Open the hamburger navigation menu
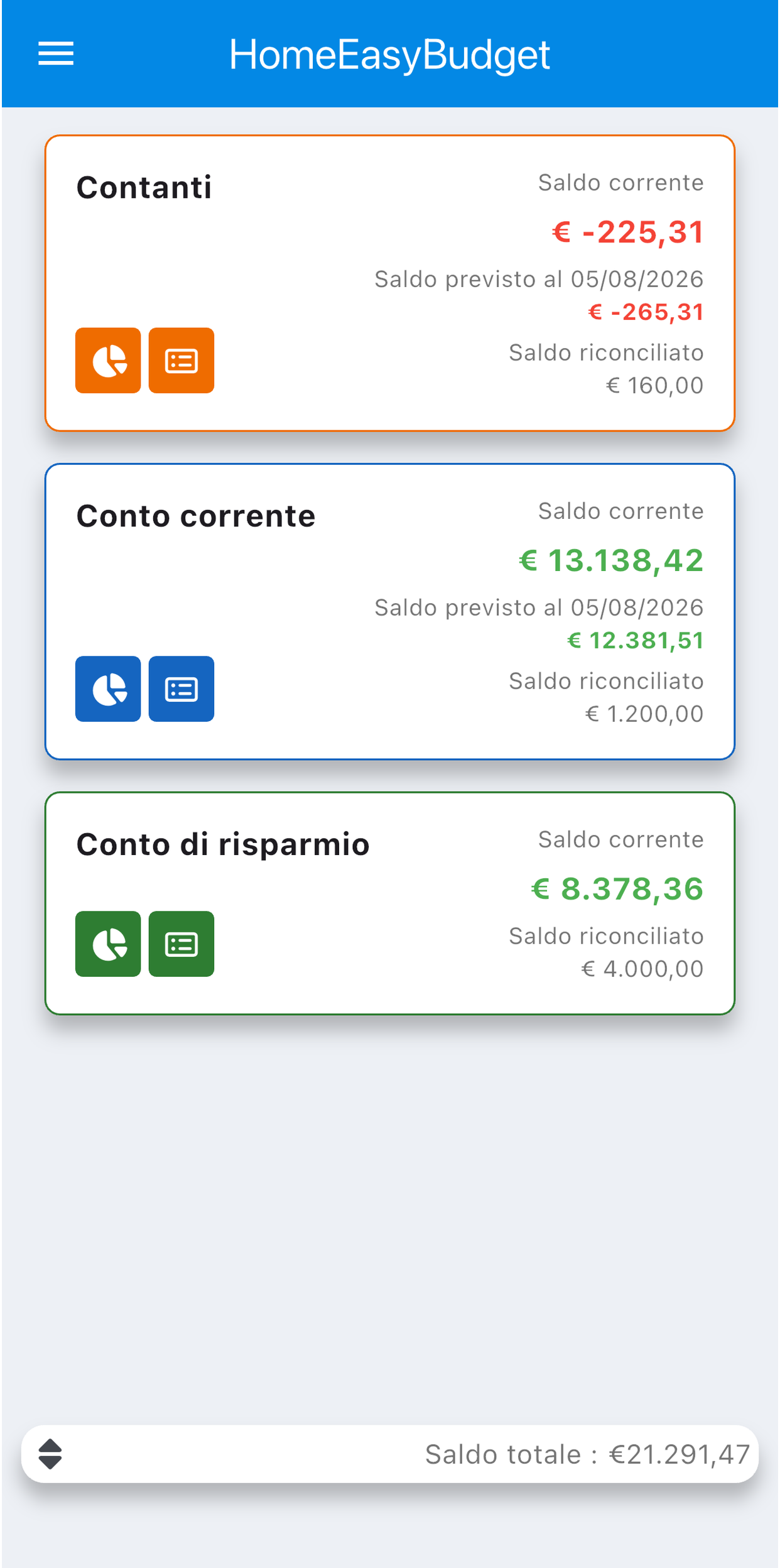The image size is (780, 1568). pos(56,53)
